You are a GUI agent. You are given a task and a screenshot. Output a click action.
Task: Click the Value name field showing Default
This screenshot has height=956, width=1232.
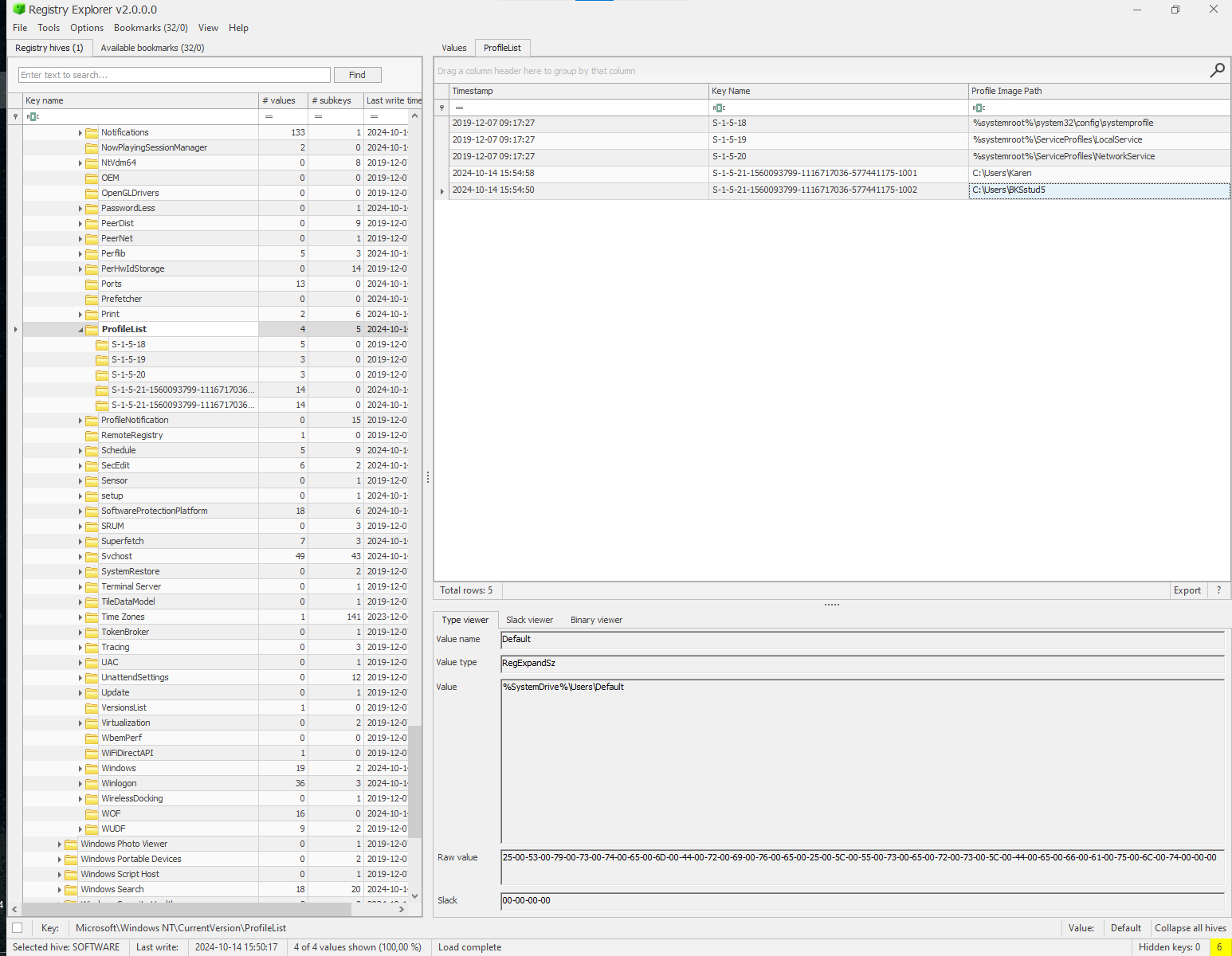pyautogui.click(x=862, y=639)
